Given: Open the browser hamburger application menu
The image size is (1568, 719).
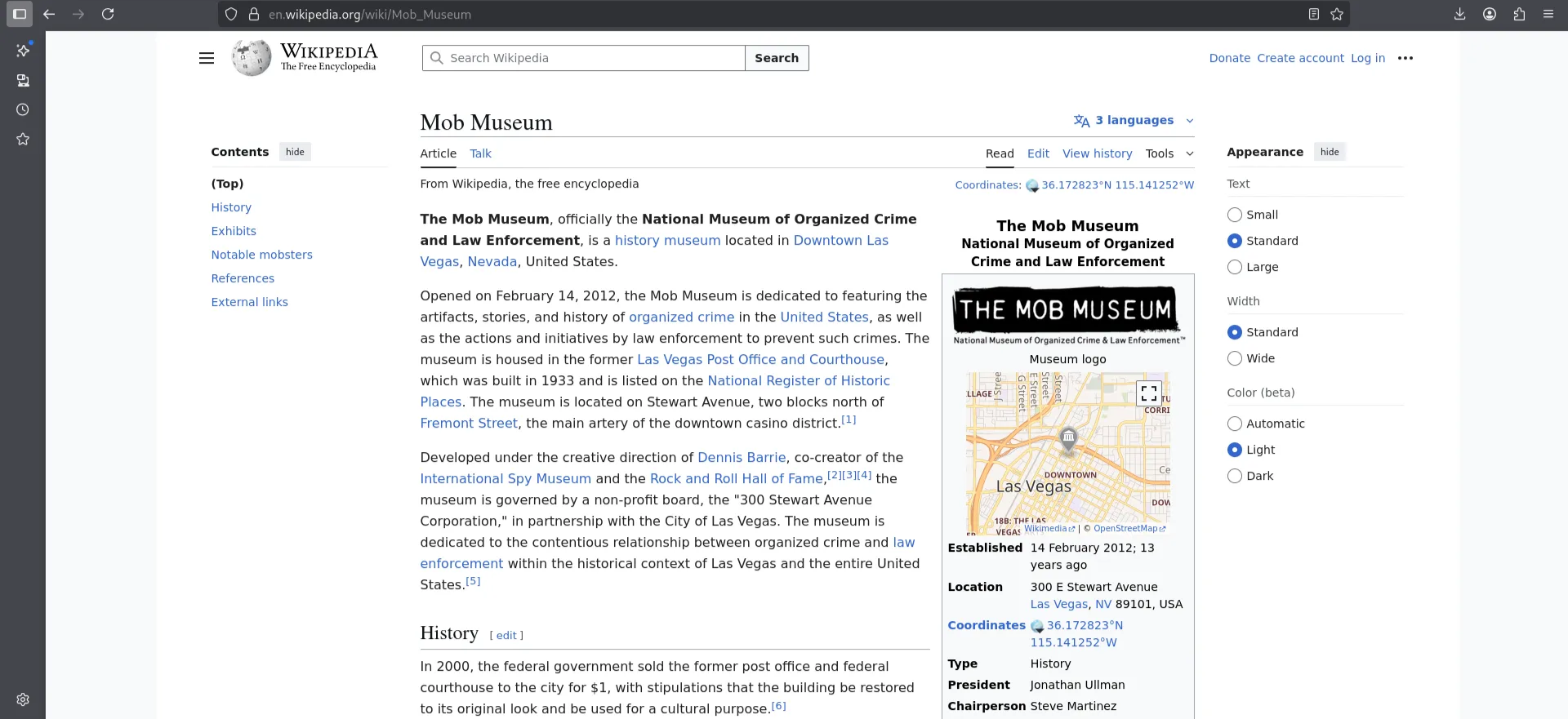Looking at the screenshot, I should 1548,14.
